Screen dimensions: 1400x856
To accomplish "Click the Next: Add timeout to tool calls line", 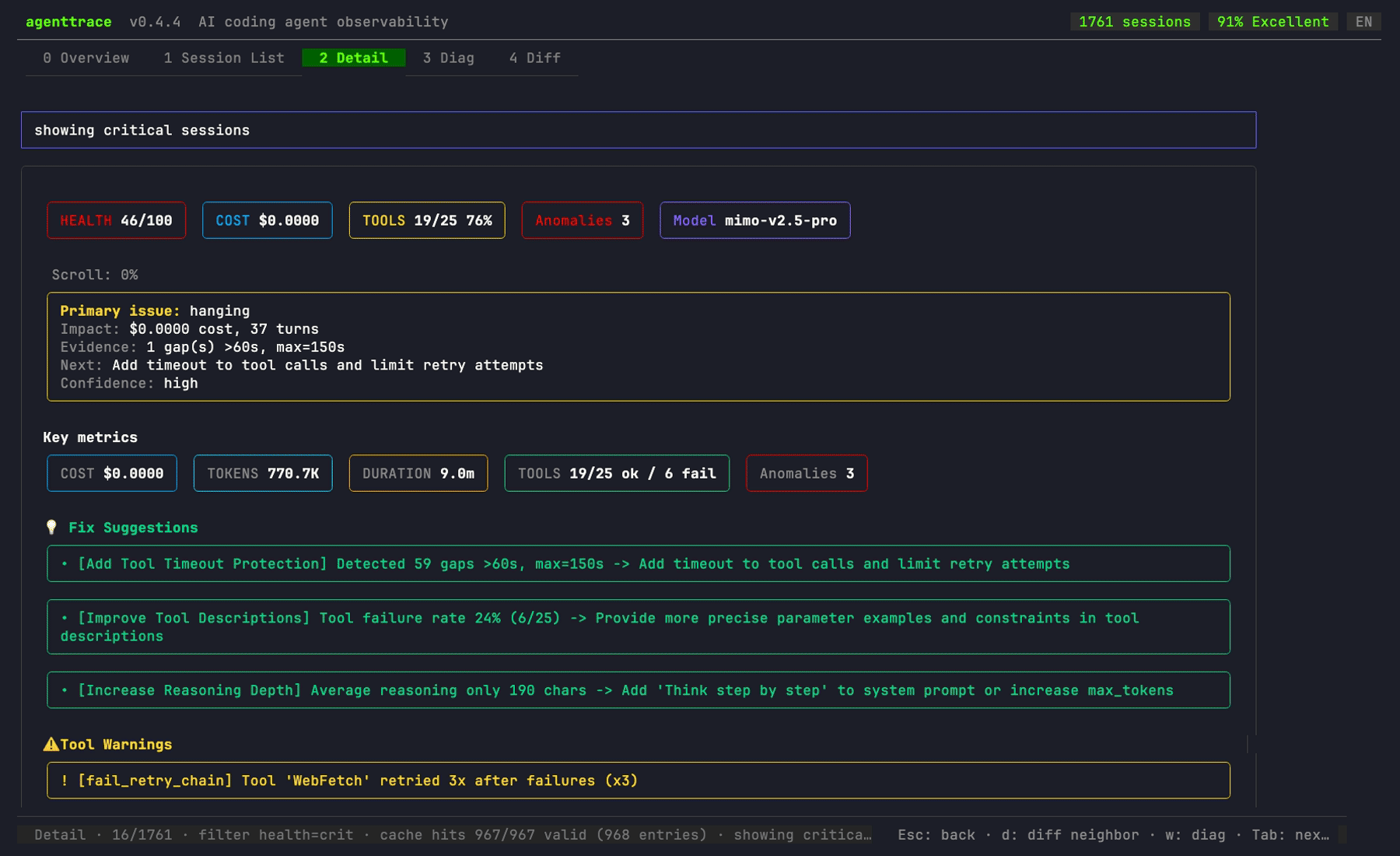I will tap(302, 365).
